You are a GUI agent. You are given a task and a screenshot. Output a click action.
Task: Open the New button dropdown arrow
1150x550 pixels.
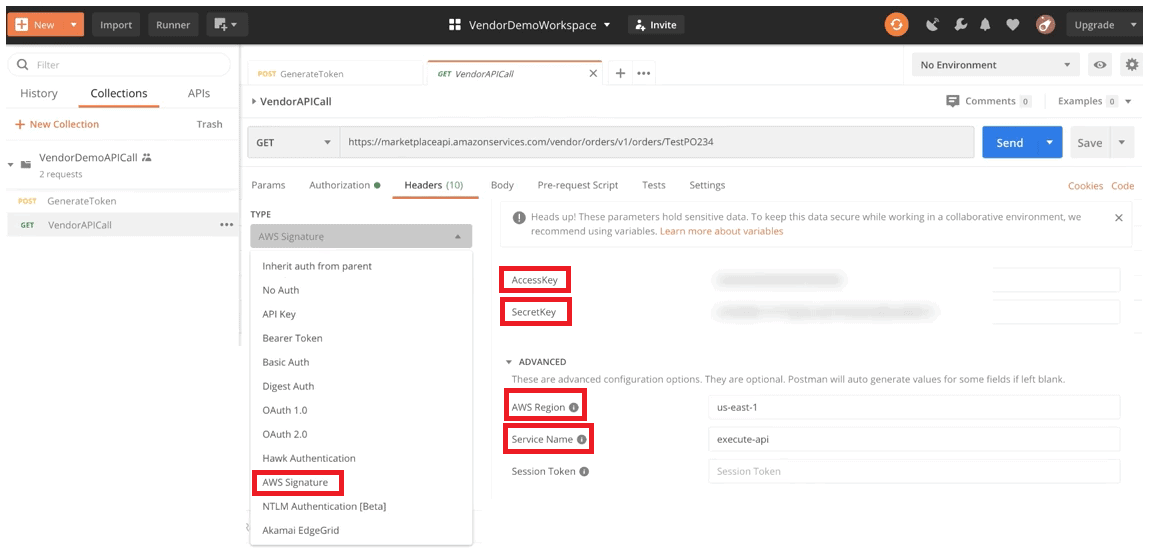(x=73, y=24)
